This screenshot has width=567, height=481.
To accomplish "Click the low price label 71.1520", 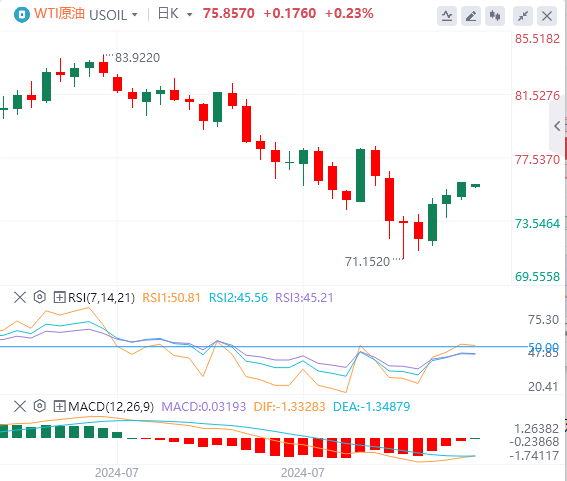I will (x=367, y=261).
